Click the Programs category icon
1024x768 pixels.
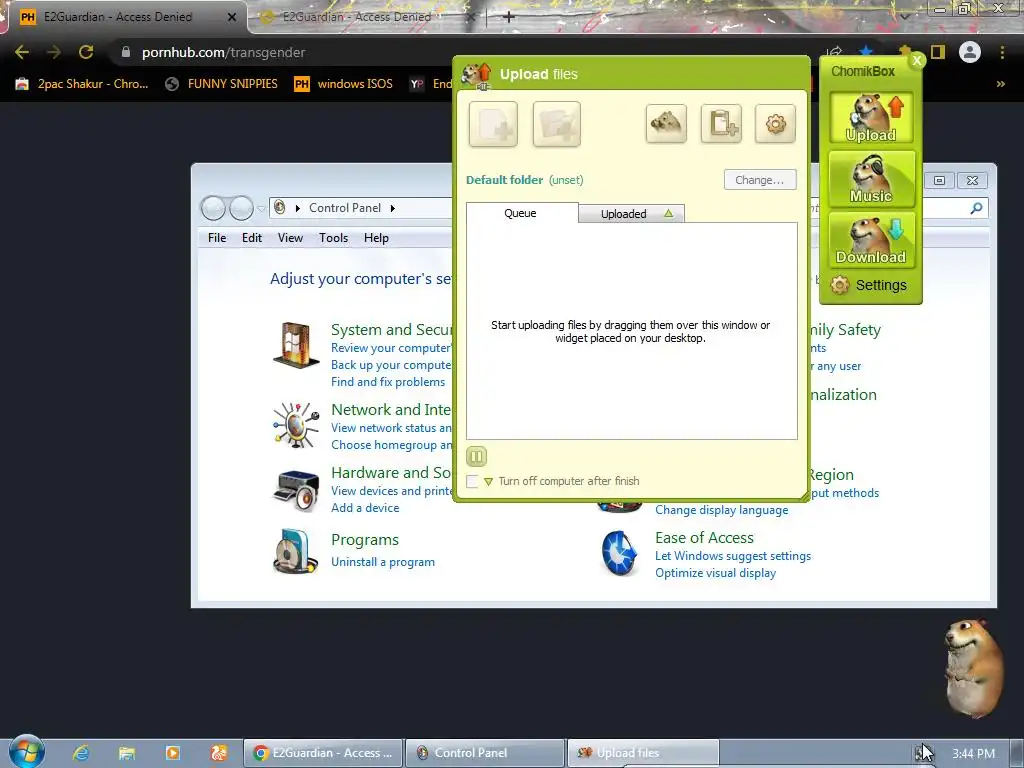click(x=296, y=551)
